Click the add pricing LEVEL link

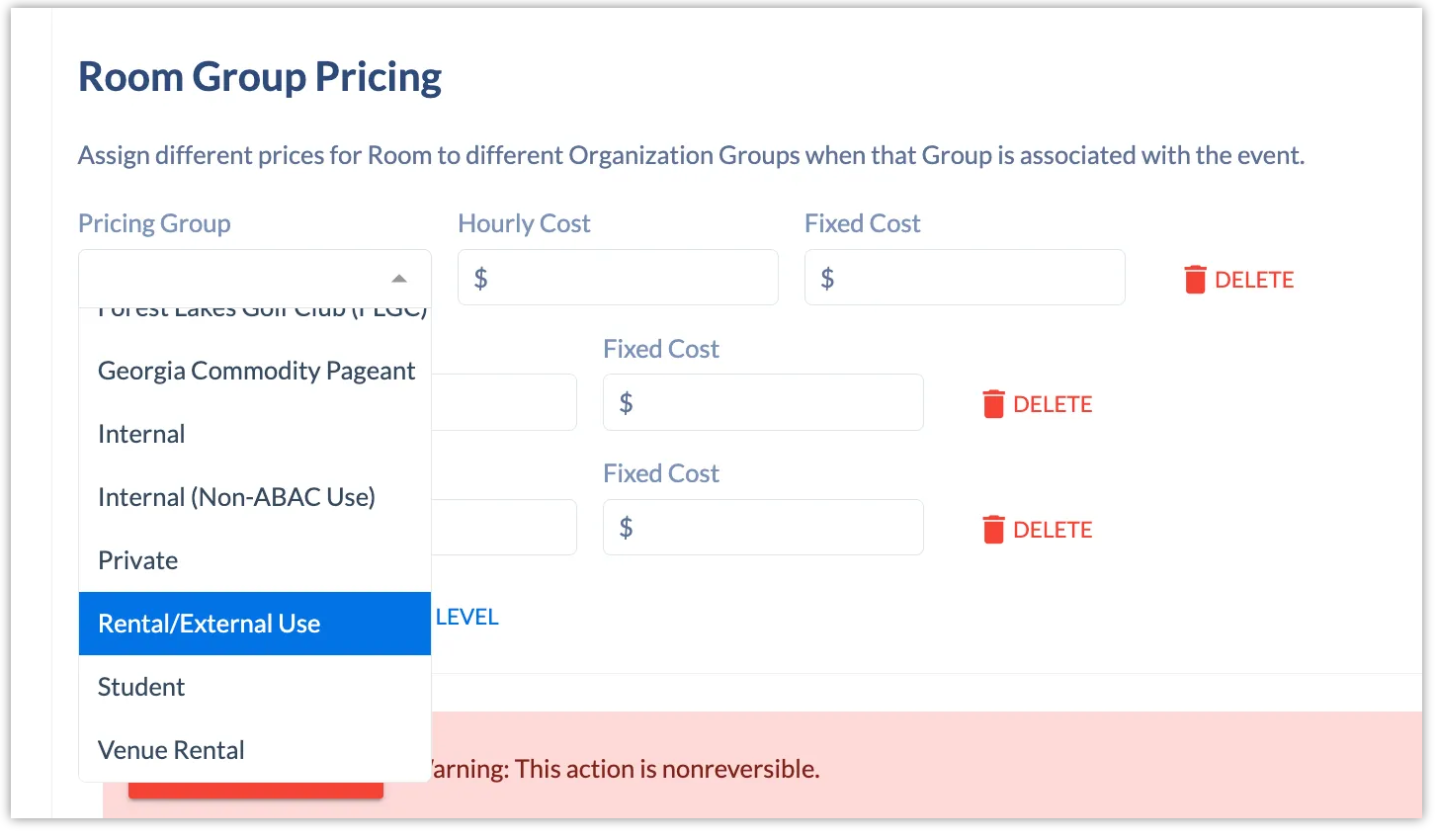point(466,617)
